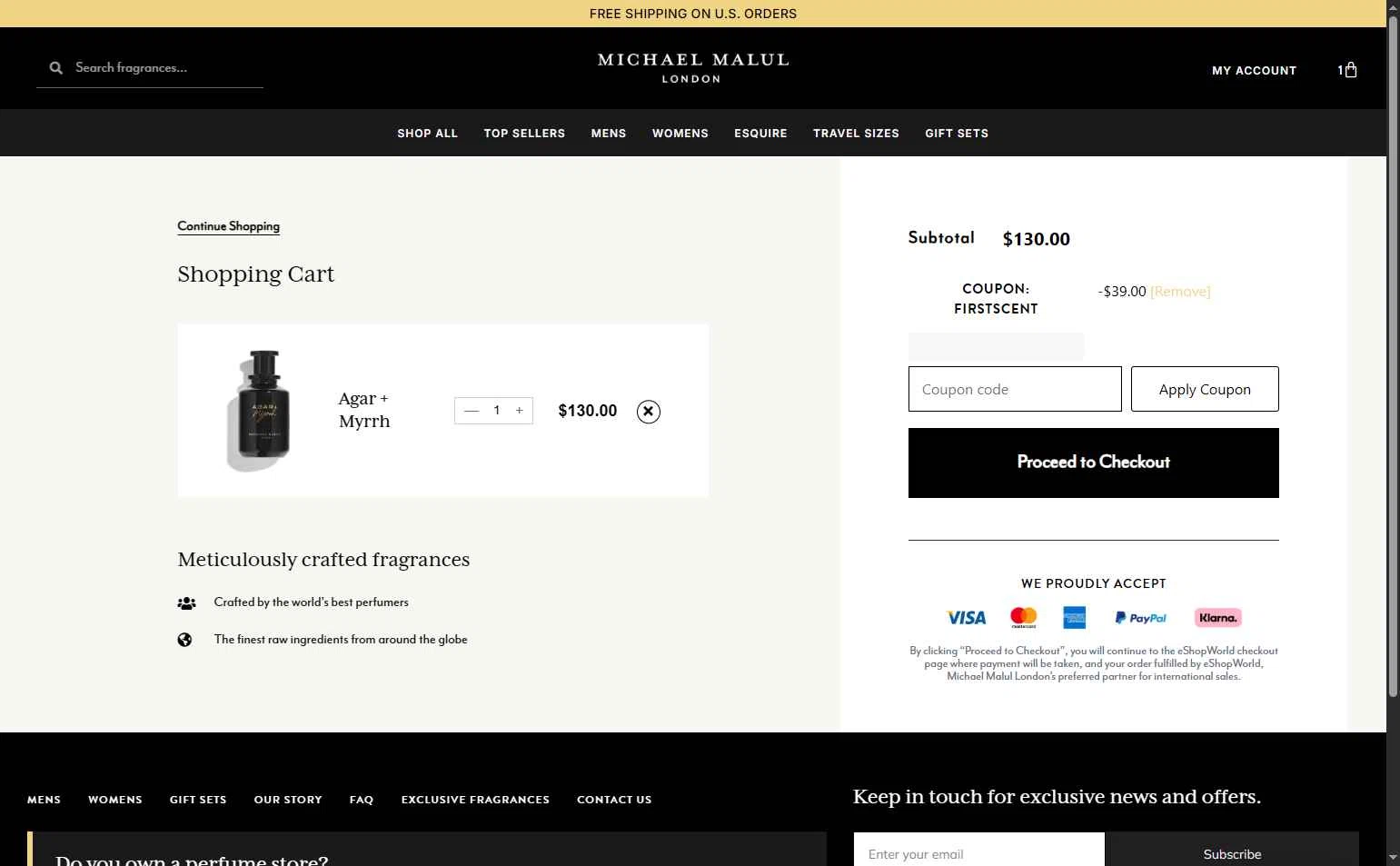Open footer Mens link
Screen dimensions: 1400x866
click(44, 800)
